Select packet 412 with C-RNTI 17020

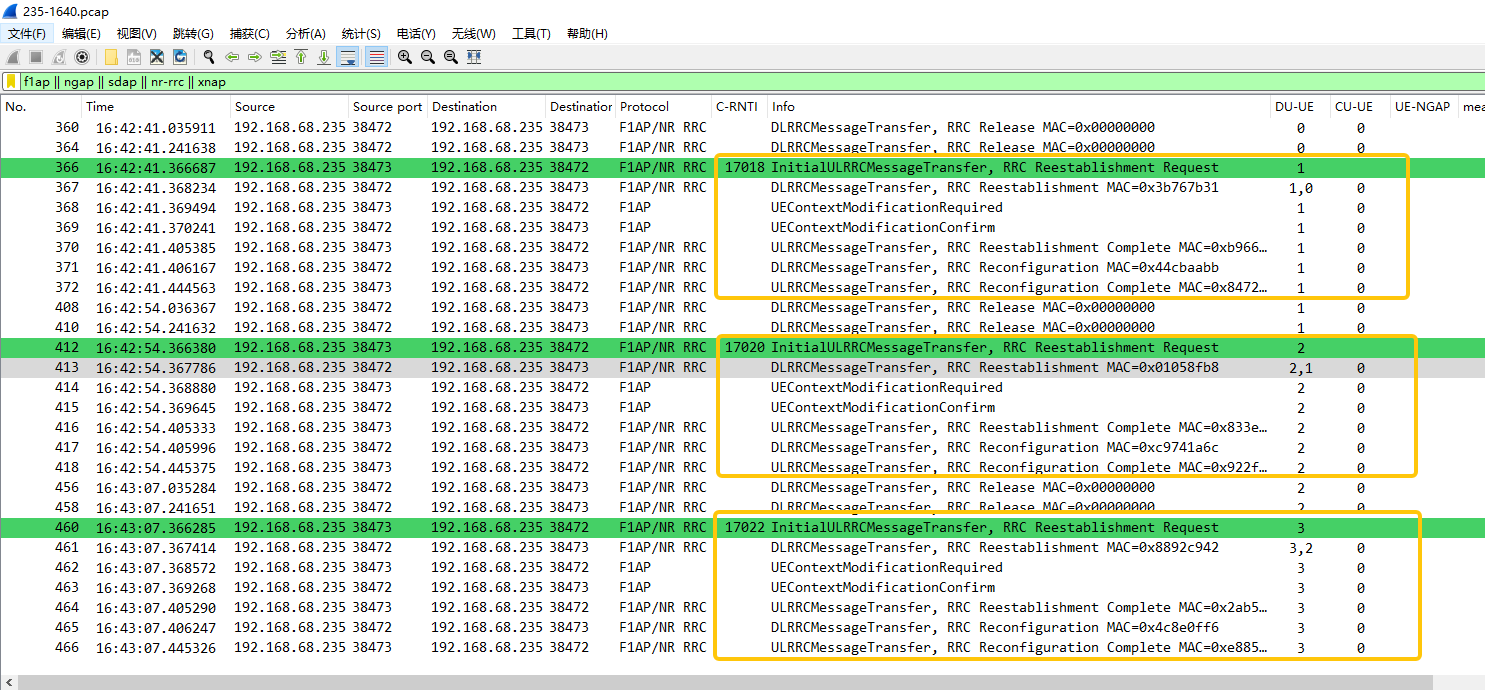coord(742,347)
